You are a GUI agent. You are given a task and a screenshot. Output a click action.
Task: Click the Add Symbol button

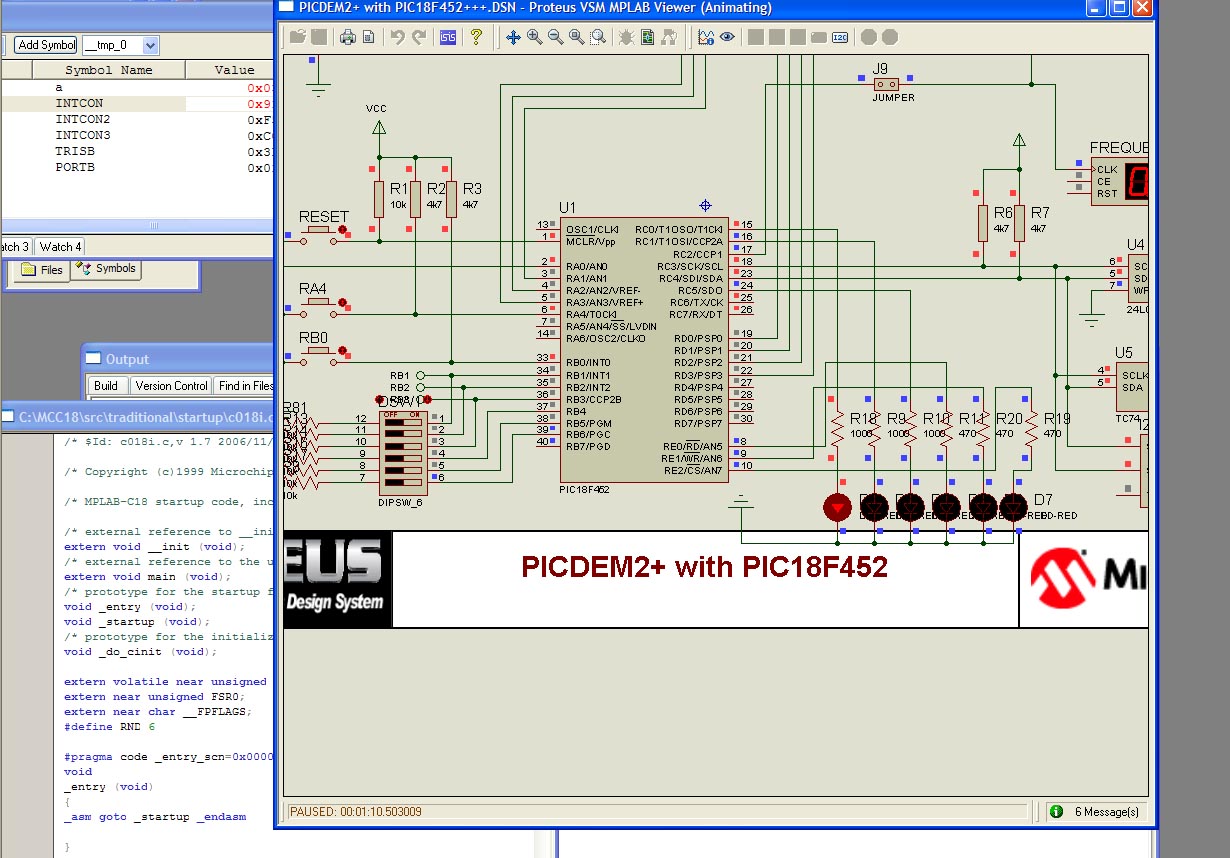tap(46, 45)
